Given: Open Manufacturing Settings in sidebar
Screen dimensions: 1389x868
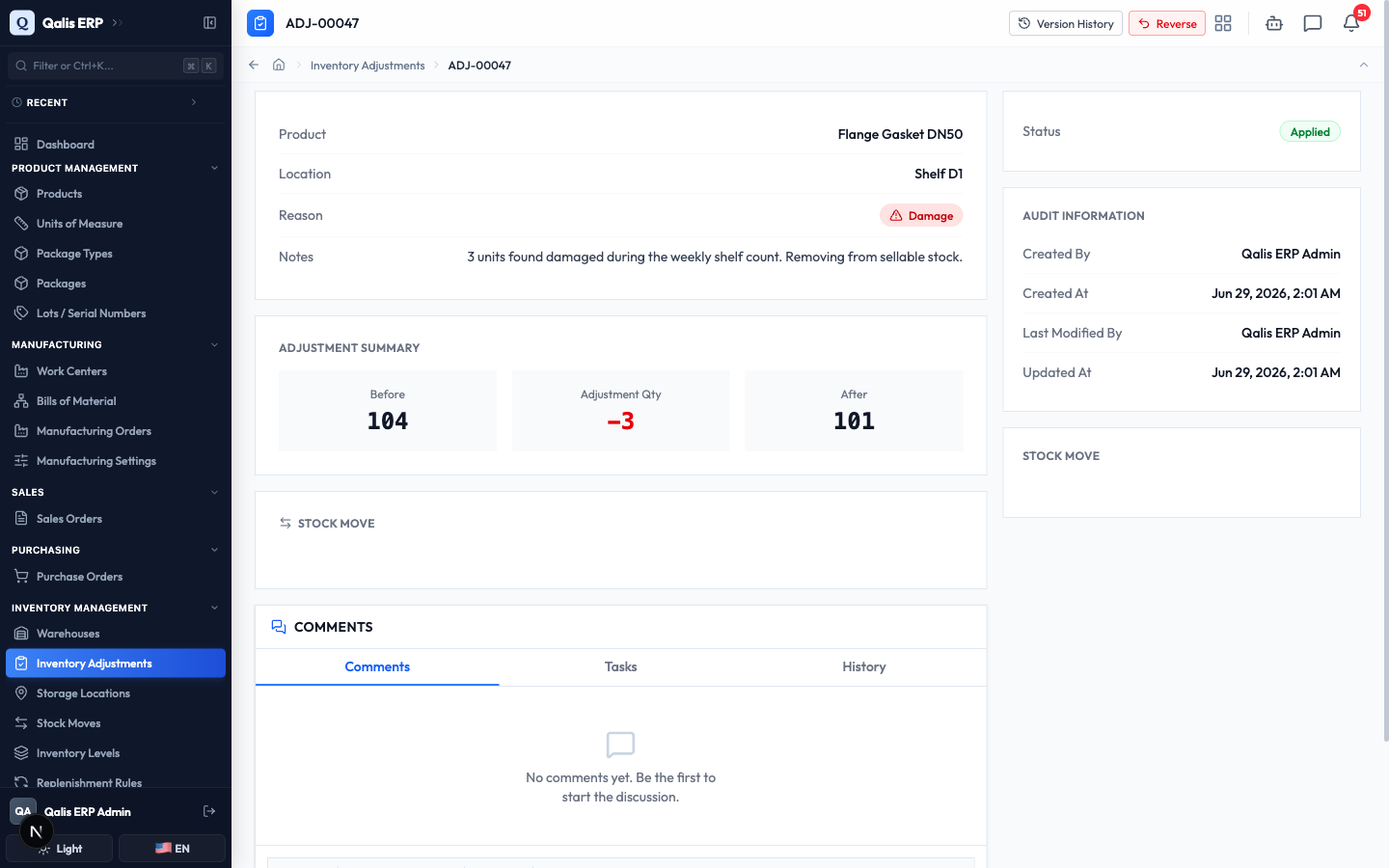Looking at the screenshot, I should 116,461.
